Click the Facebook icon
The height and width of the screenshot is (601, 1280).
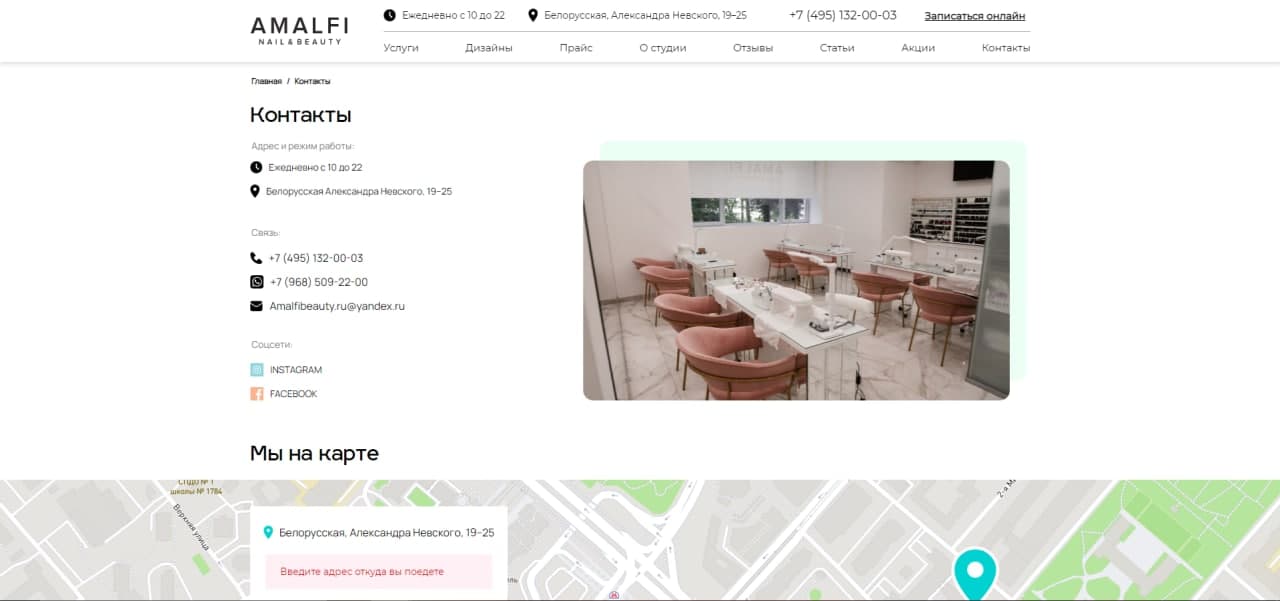coord(257,394)
